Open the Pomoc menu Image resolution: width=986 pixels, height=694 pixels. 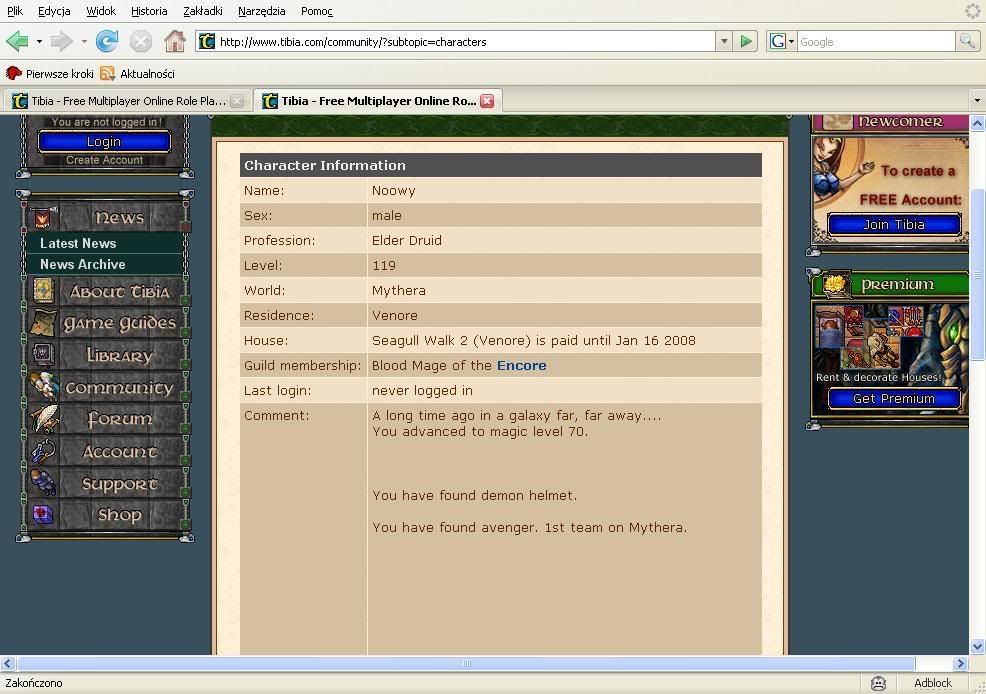tap(316, 11)
